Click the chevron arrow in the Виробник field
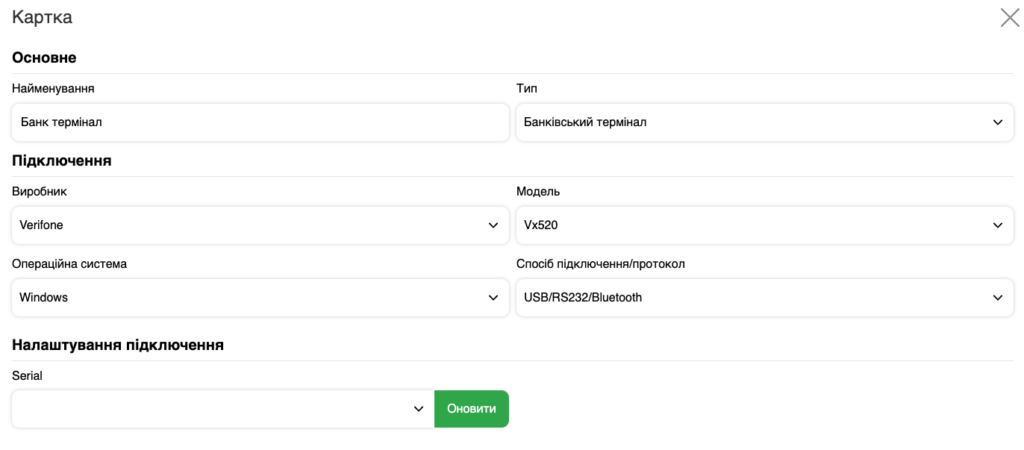The width and height of the screenshot is (1024, 450). click(x=493, y=226)
